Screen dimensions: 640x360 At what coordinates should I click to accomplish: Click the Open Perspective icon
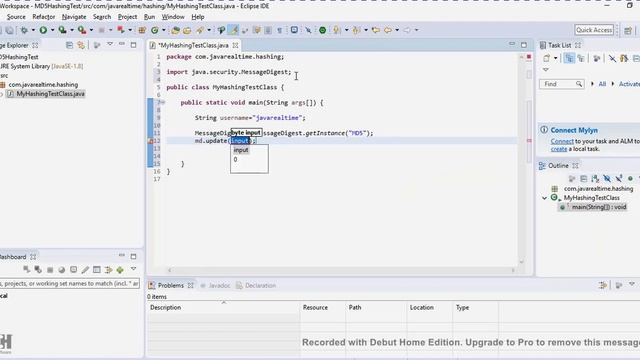tap(628, 30)
